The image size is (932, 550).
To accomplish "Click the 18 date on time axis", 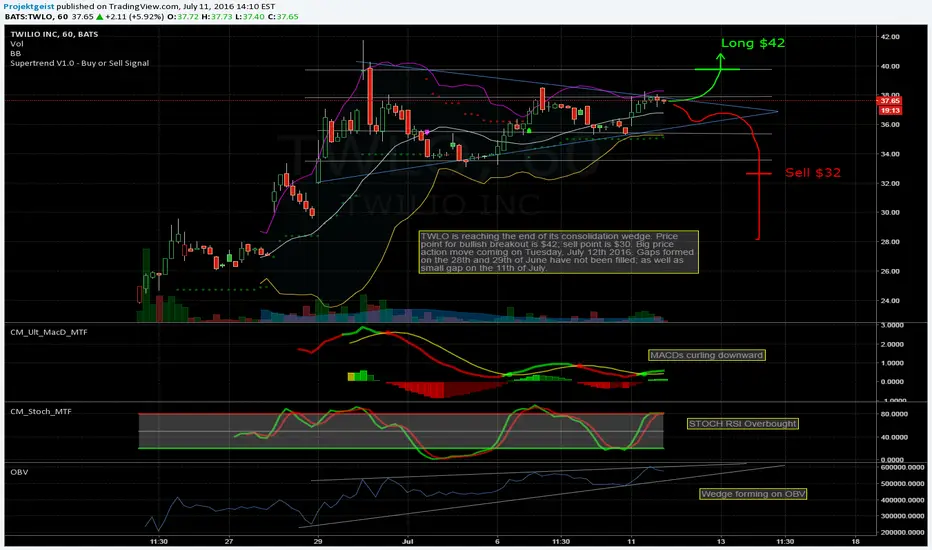I will click(x=855, y=542).
